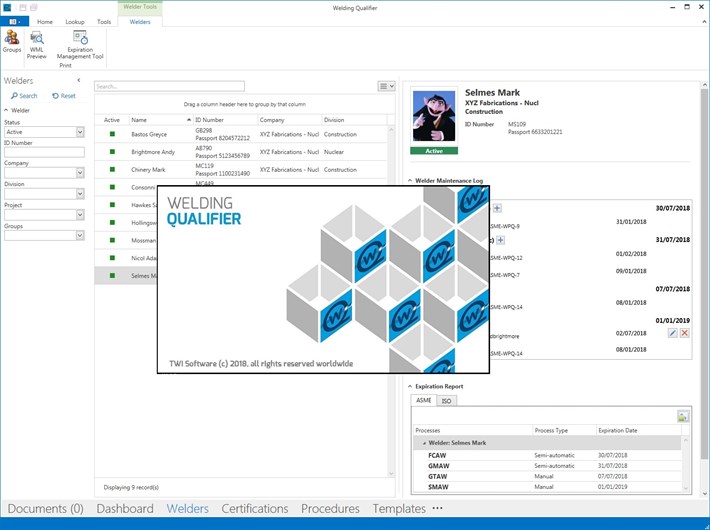Image resolution: width=710 pixels, height=530 pixels.
Task: Open the Groups filter dropdown
Action: click(x=80, y=235)
